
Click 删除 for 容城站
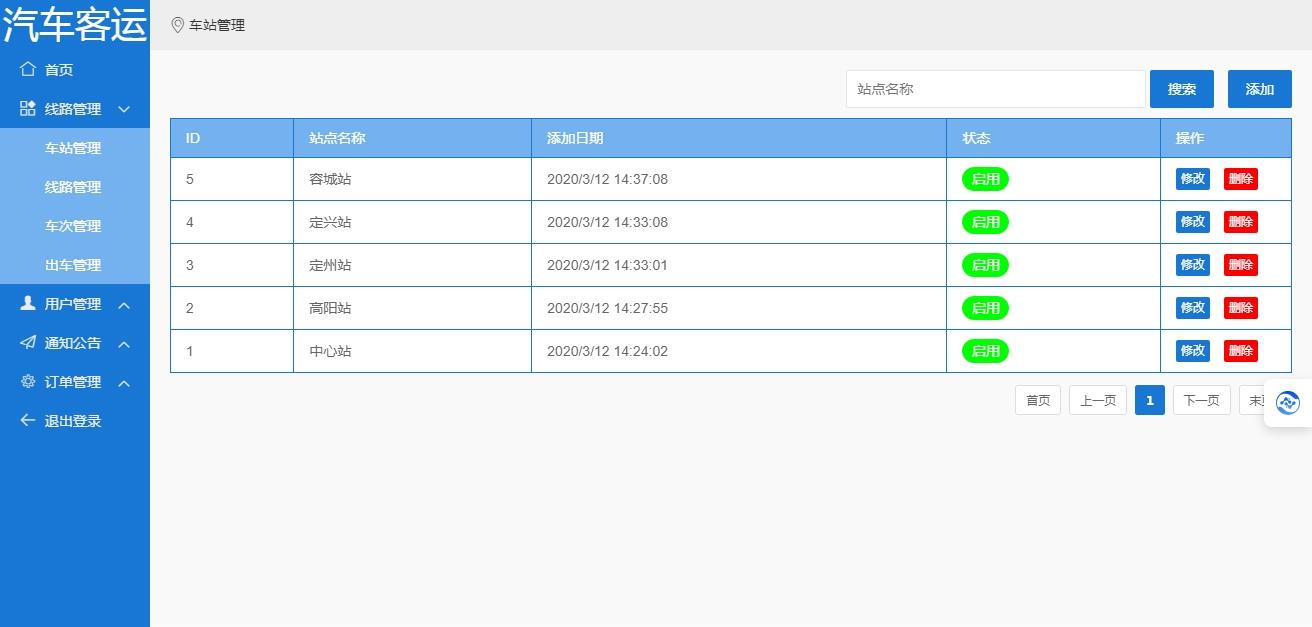click(x=1241, y=179)
